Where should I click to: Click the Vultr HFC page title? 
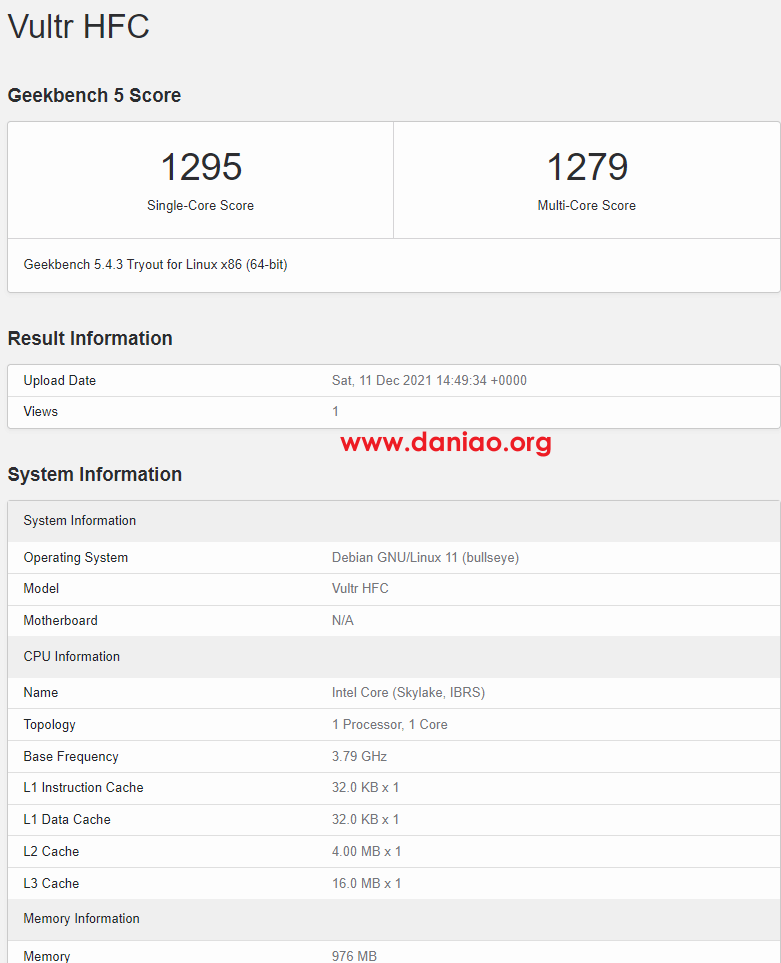[79, 26]
